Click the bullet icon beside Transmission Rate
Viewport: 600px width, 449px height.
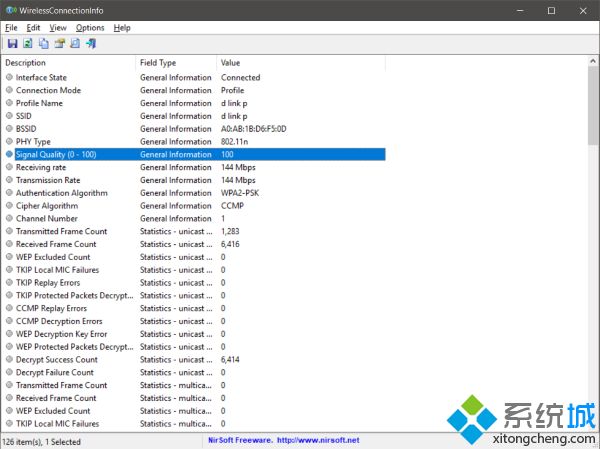pos(10,180)
